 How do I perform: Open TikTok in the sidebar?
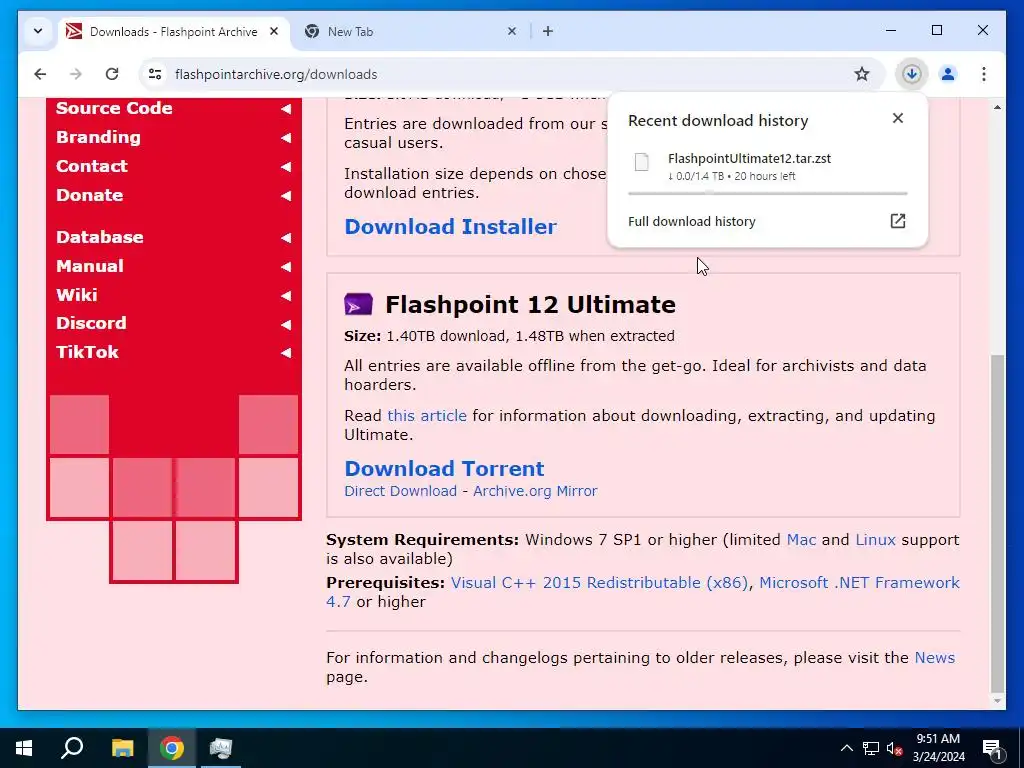(x=87, y=352)
